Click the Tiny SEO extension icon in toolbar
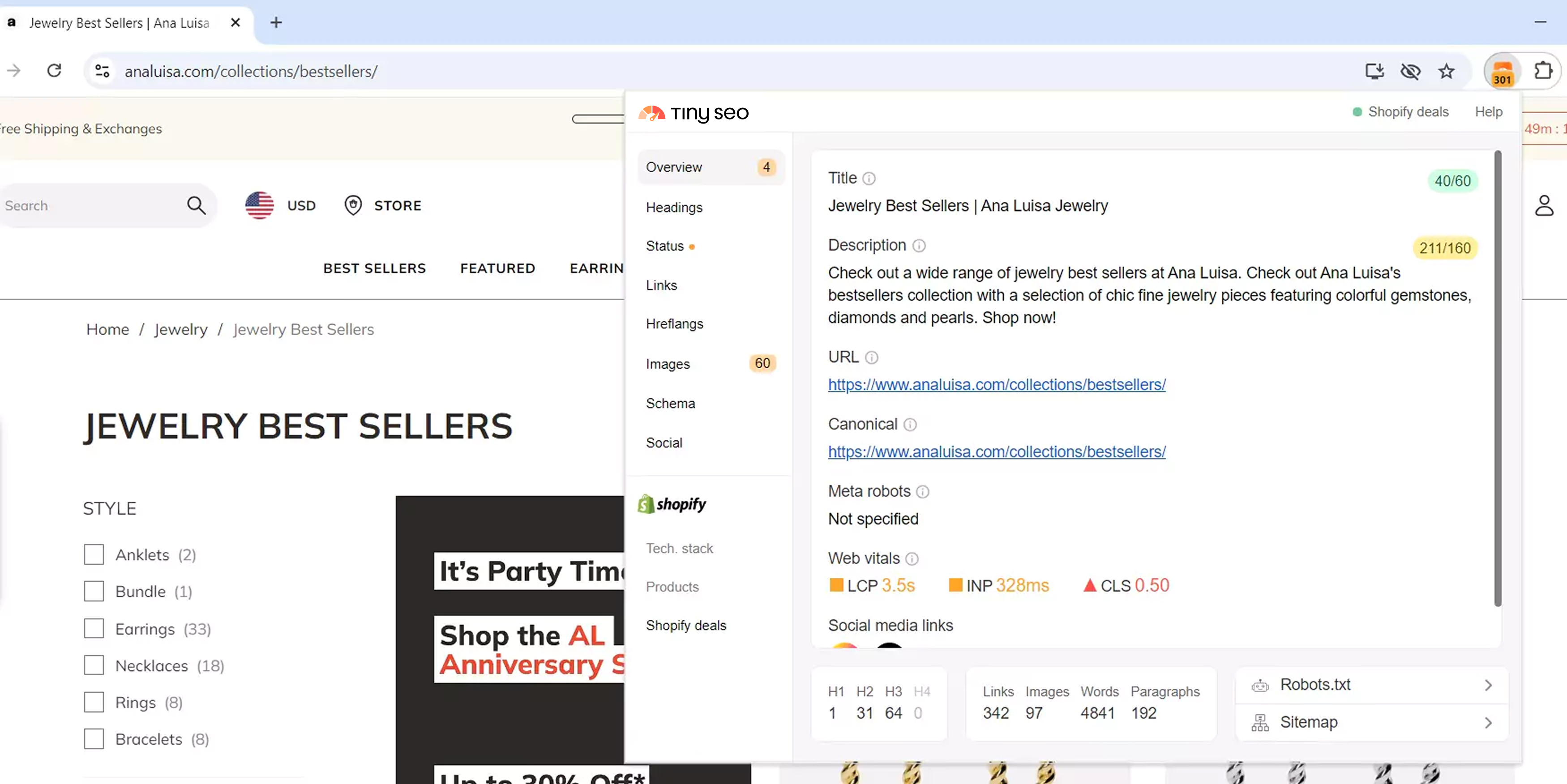 pyautogui.click(x=1502, y=71)
